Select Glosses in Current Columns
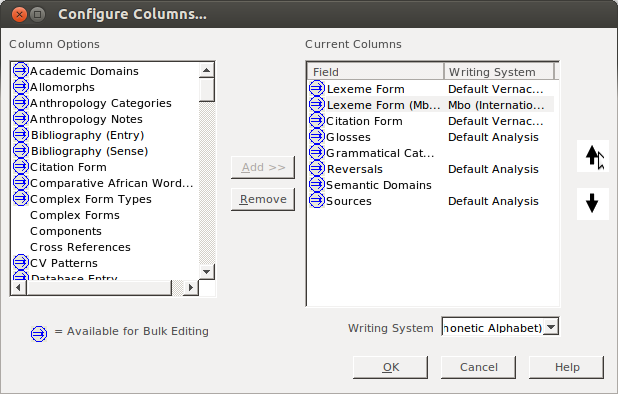This screenshot has height=394, width=618. pos(348,137)
